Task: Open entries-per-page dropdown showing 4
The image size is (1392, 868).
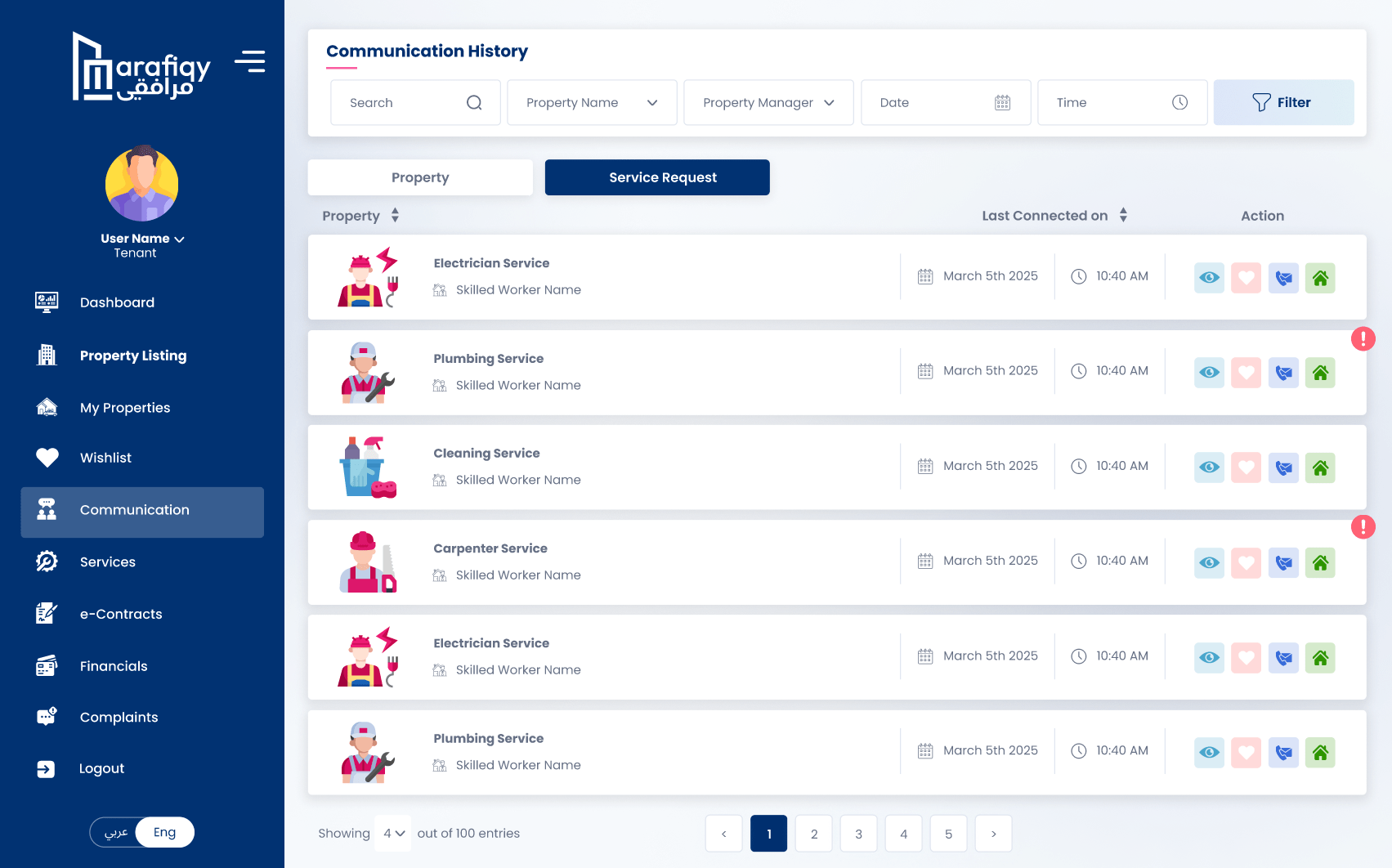Action: [x=393, y=834]
